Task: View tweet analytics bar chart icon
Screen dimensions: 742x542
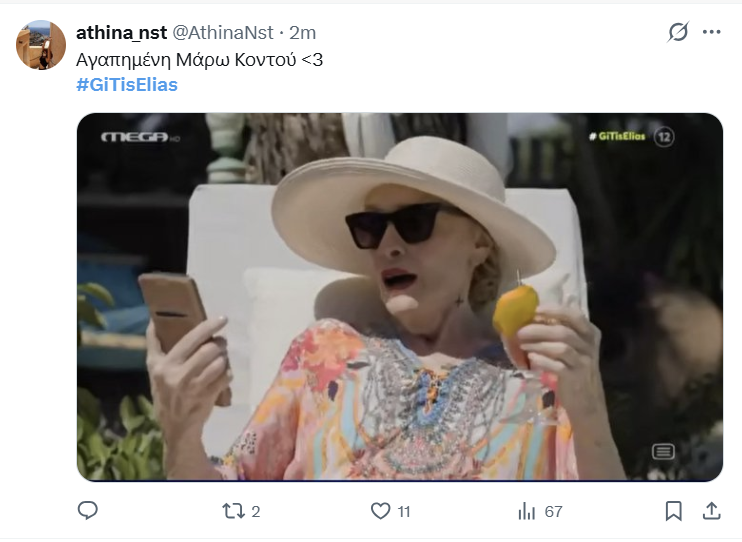Action: tap(527, 511)
